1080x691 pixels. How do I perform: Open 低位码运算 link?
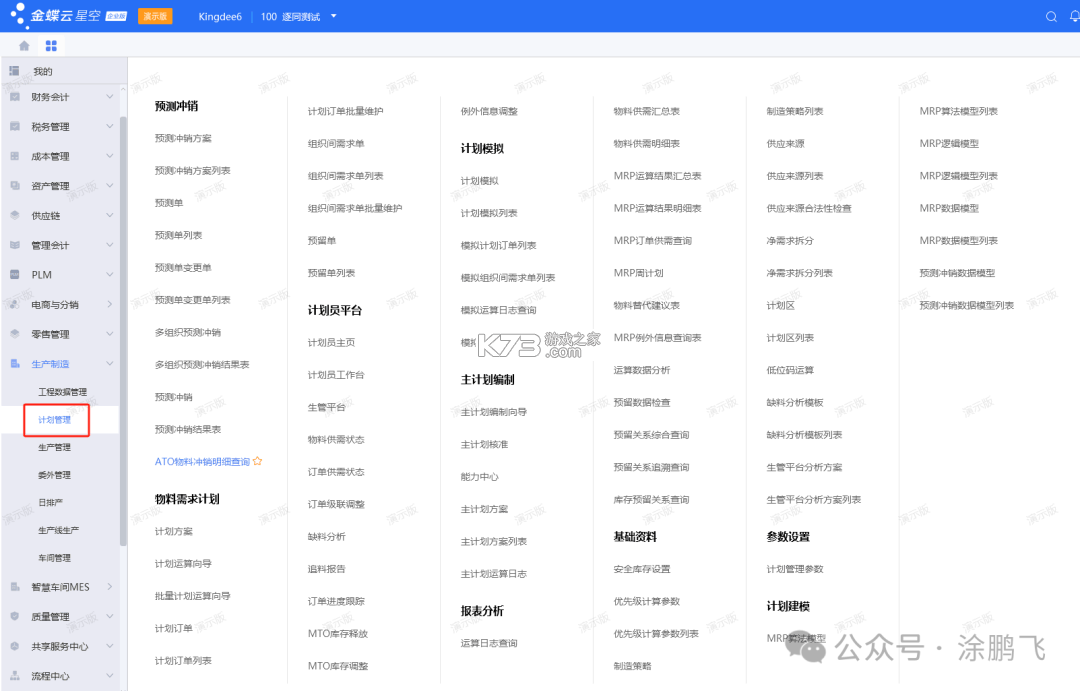tap(790, 370)
